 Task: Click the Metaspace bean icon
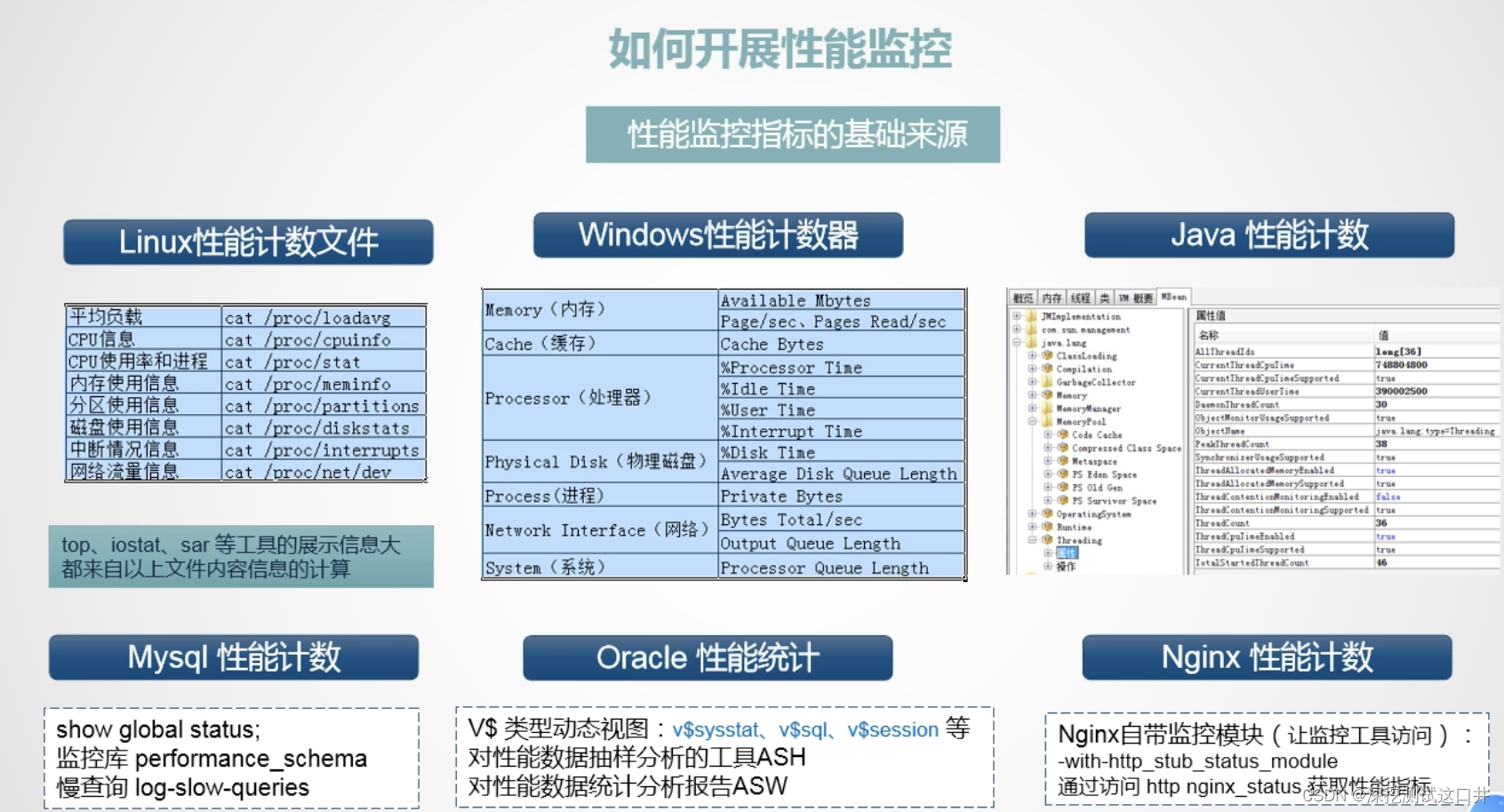1062,461
